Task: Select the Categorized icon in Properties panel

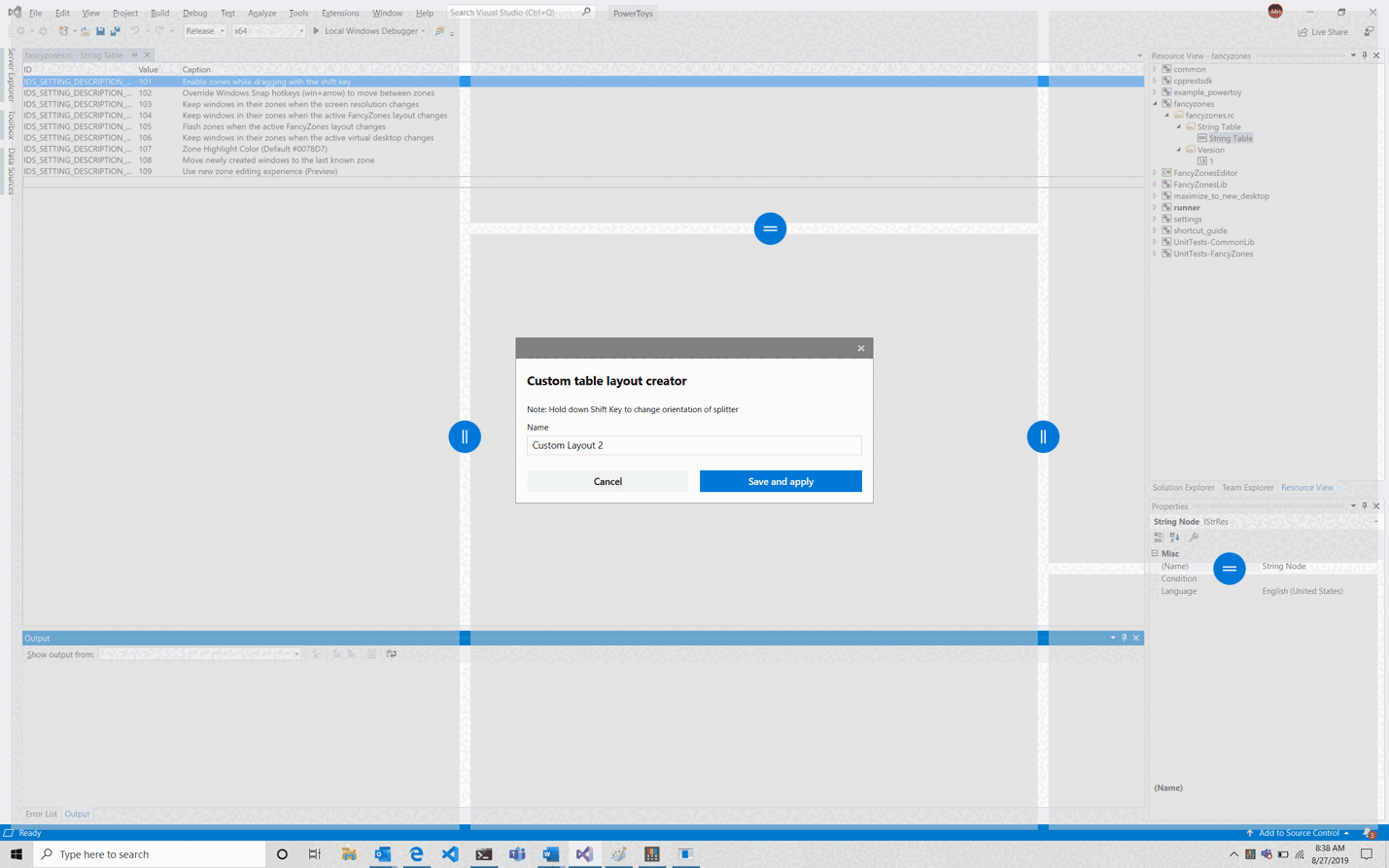Action: [1158, 537]
